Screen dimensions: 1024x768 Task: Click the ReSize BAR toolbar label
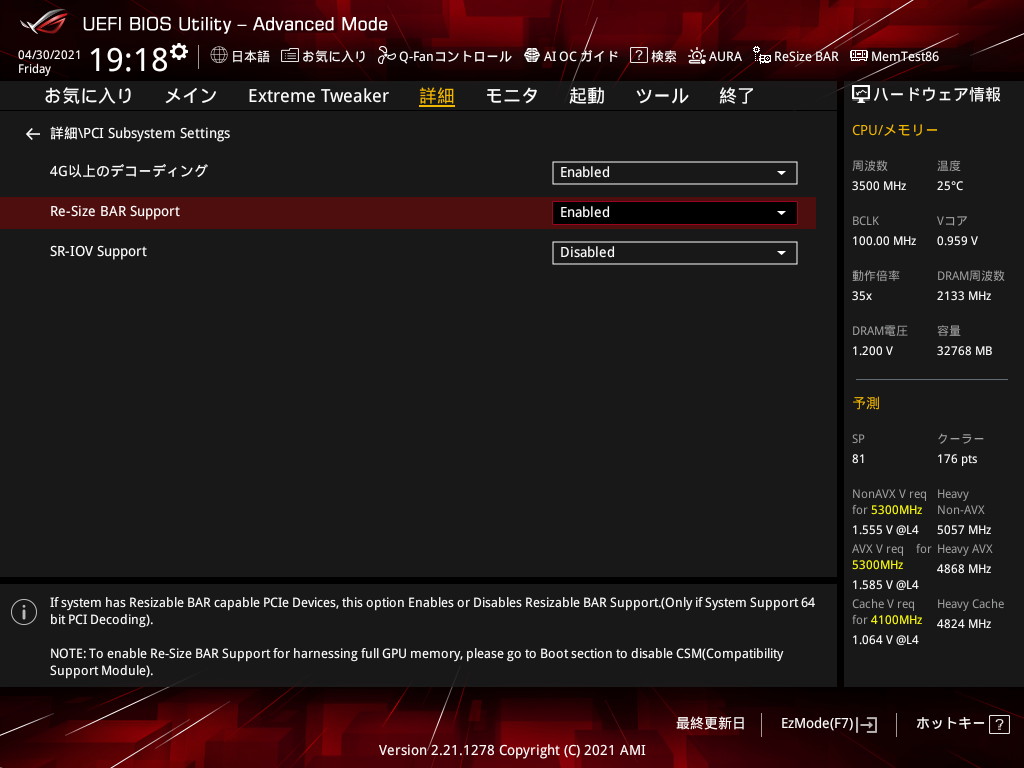(806, 56)
